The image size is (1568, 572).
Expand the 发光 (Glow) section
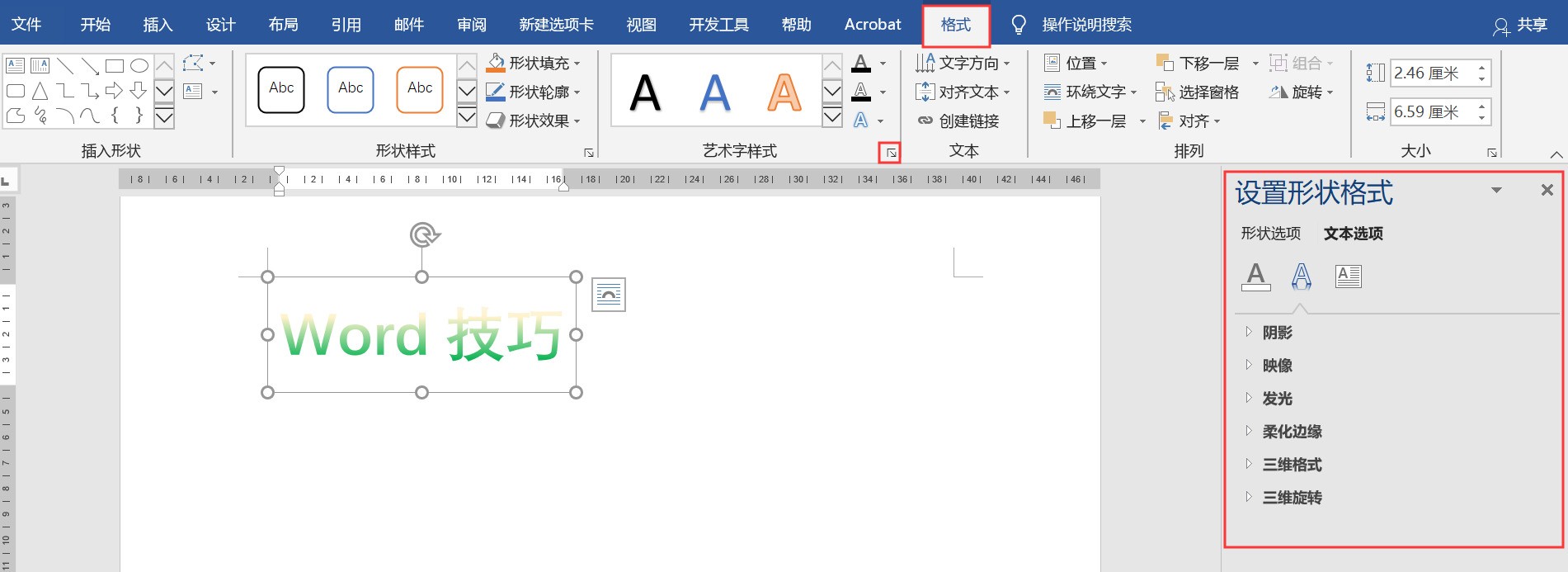coord(1277,399)
